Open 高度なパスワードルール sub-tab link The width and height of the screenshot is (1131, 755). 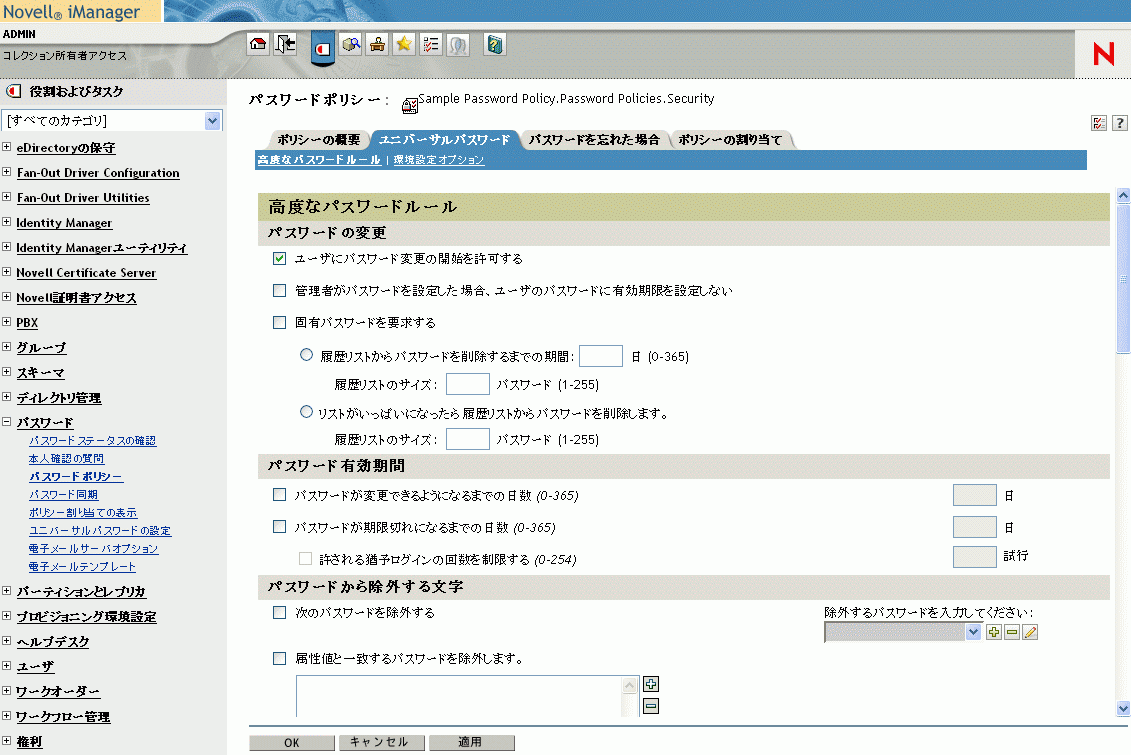tap(319, 160)
